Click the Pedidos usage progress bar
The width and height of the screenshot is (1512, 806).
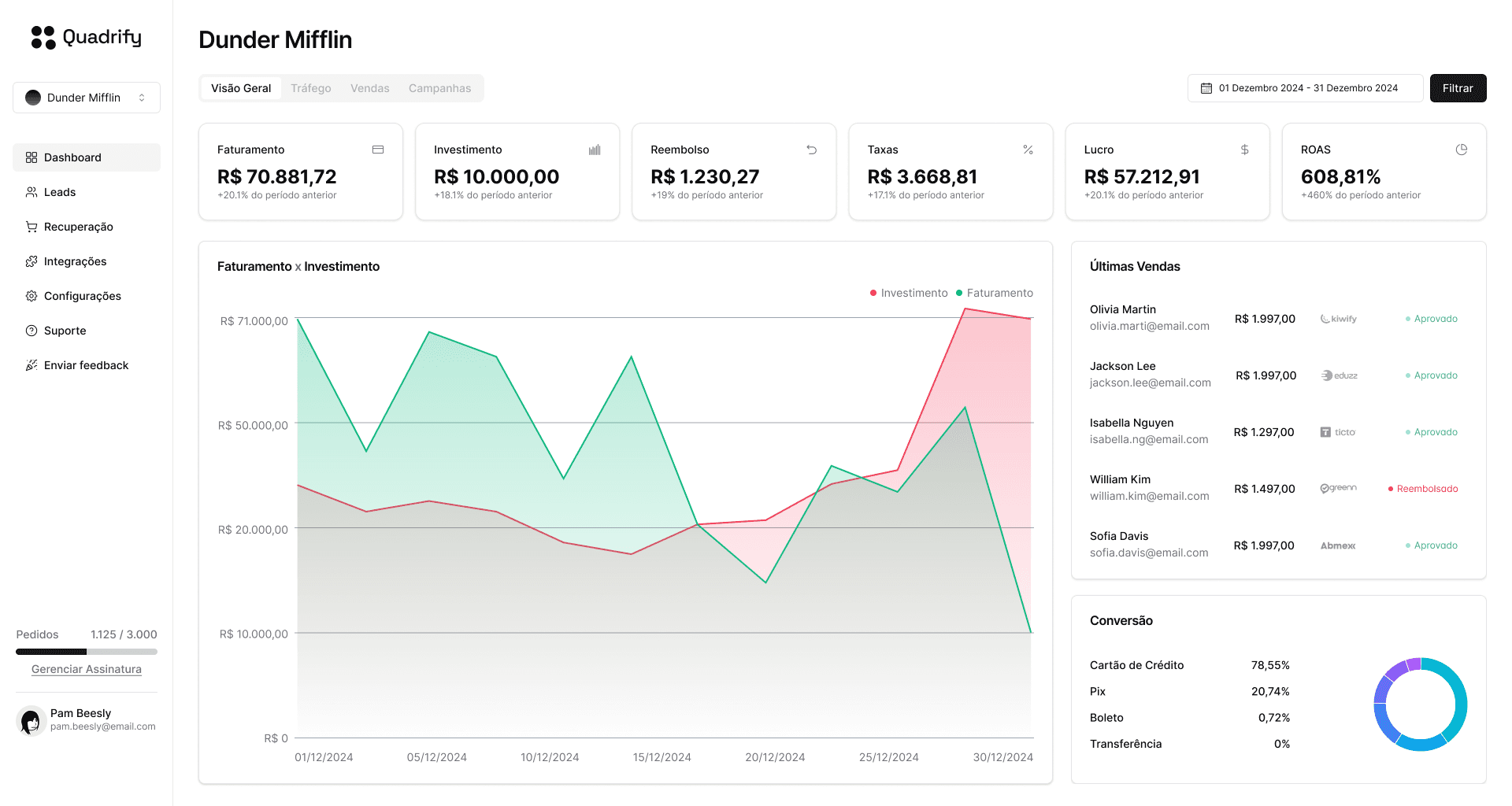87,652
